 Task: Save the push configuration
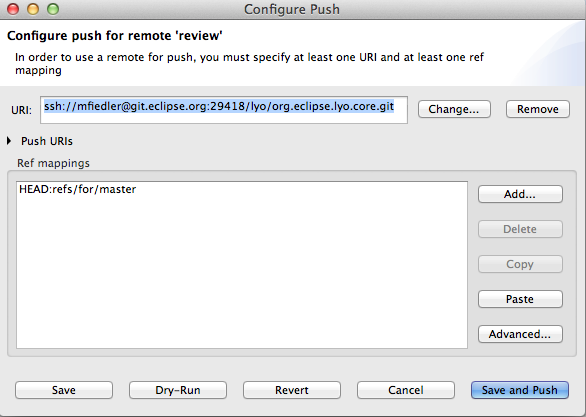point(64,390)
